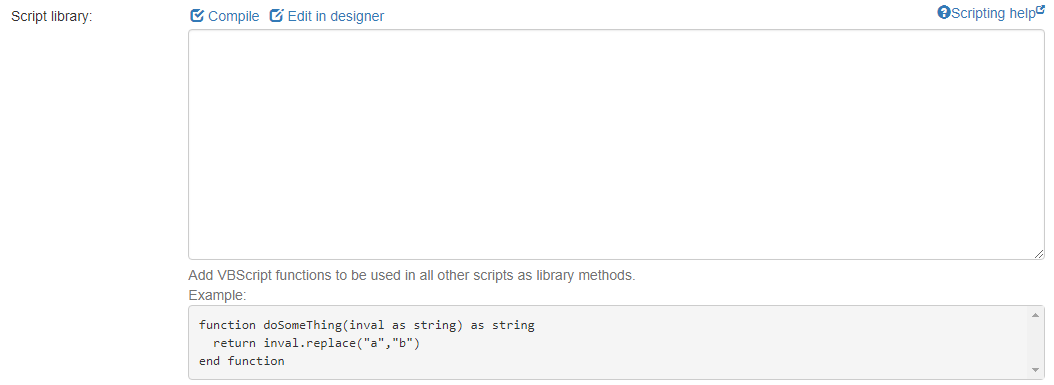Click the resize grip of the script text area

(1039, 253)
